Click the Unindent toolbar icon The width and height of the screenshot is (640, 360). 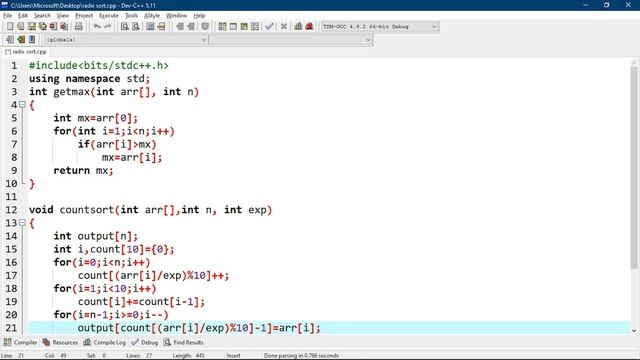191,27
